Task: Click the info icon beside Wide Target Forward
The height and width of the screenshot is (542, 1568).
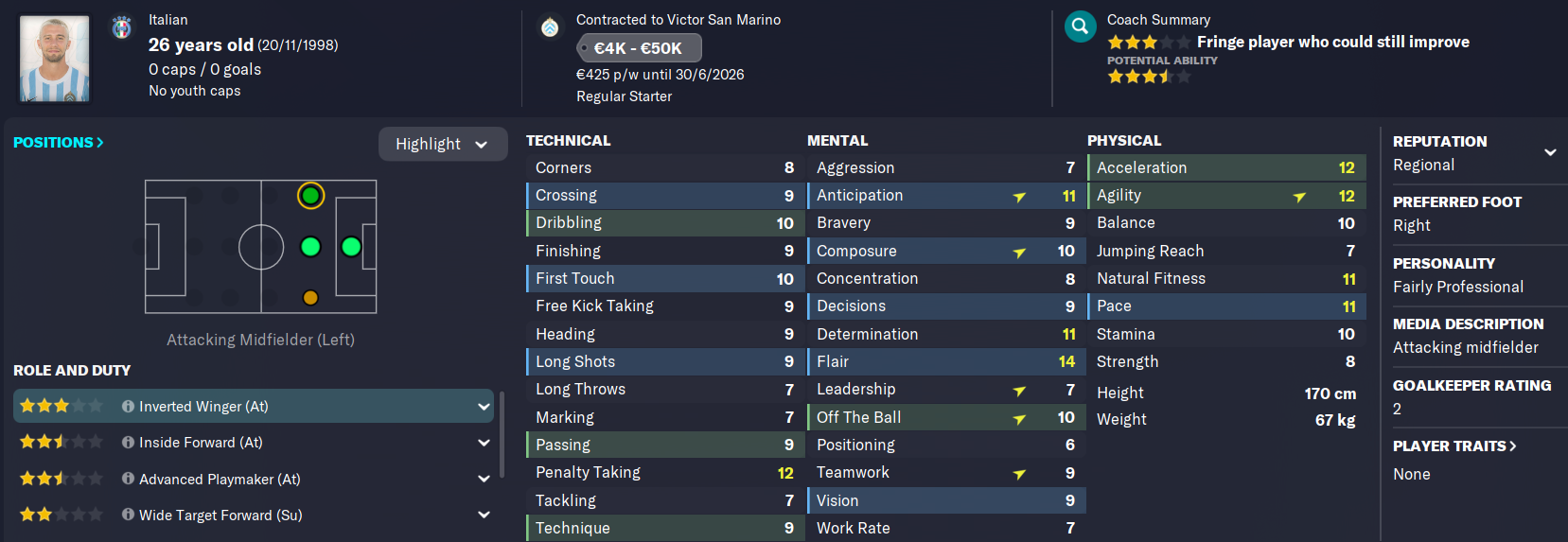Action: coord(128,516)
